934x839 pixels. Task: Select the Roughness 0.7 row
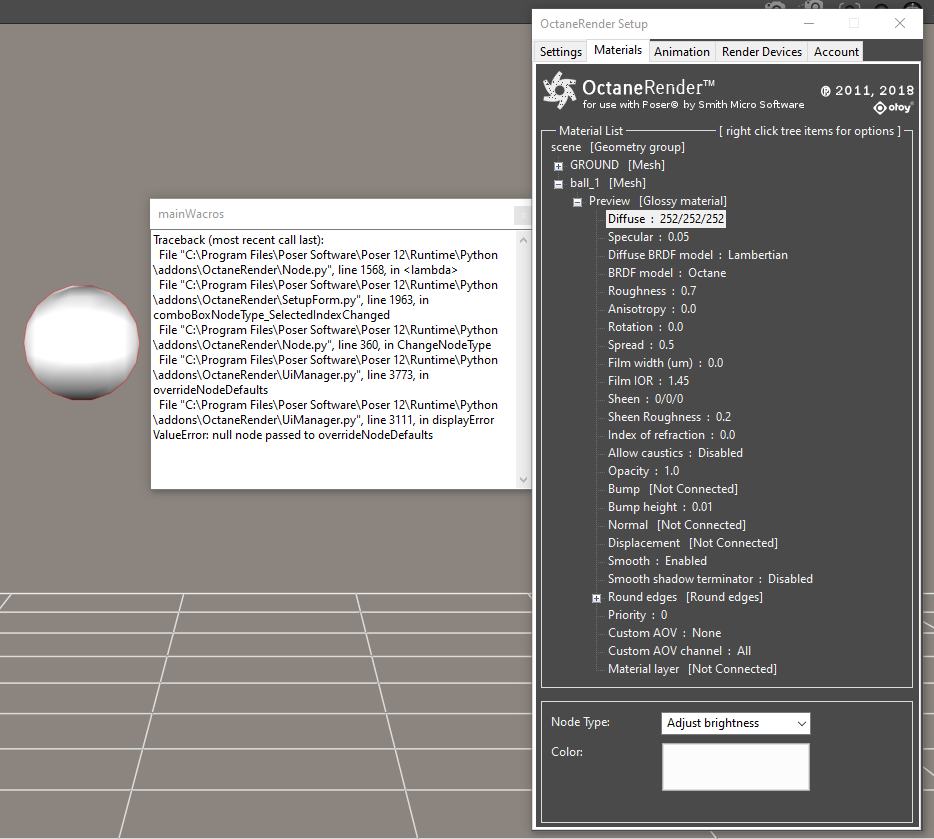pyautogui.click(x=652, y=291)
